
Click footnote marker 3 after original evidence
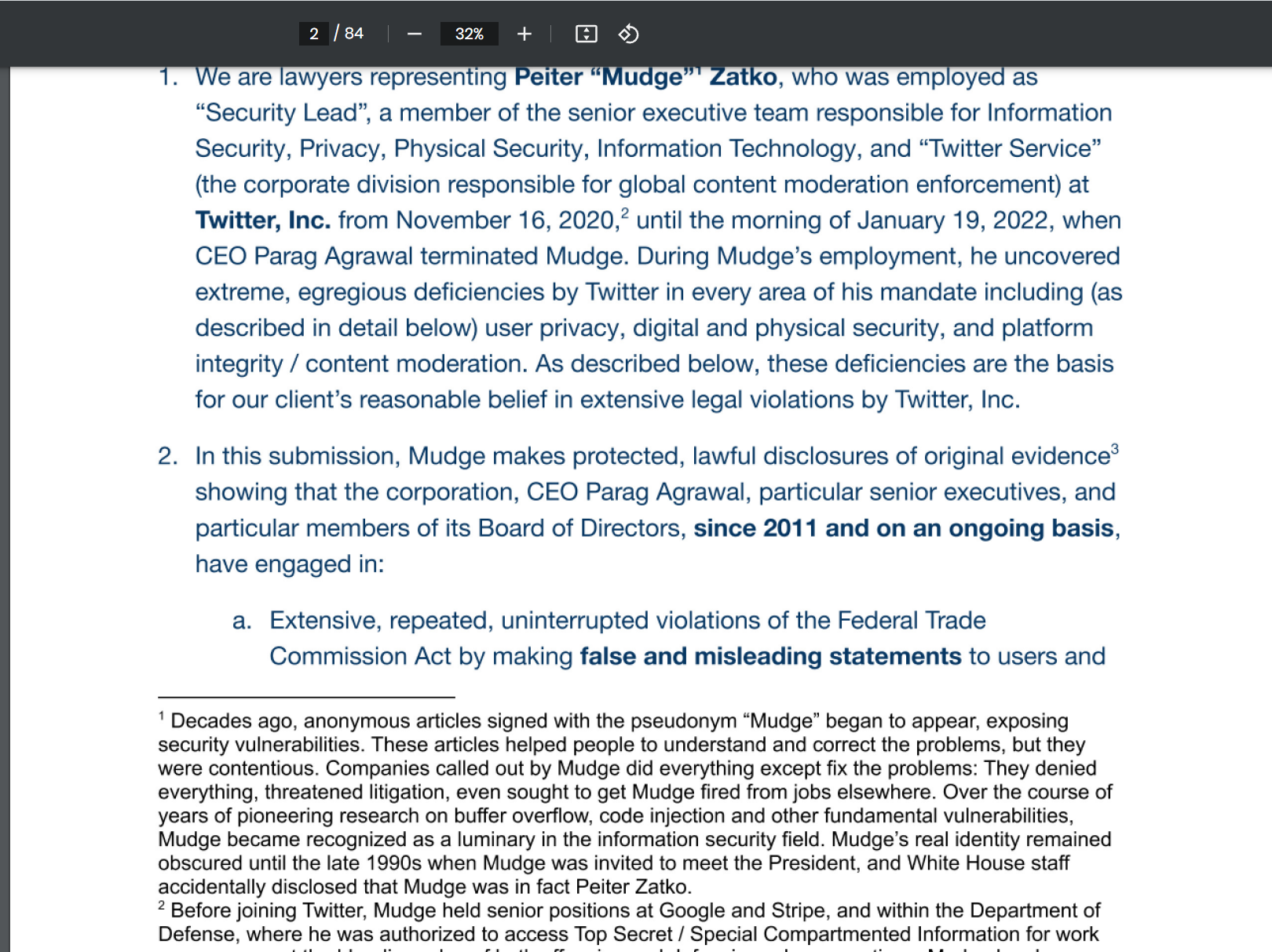click(1115, 448)
